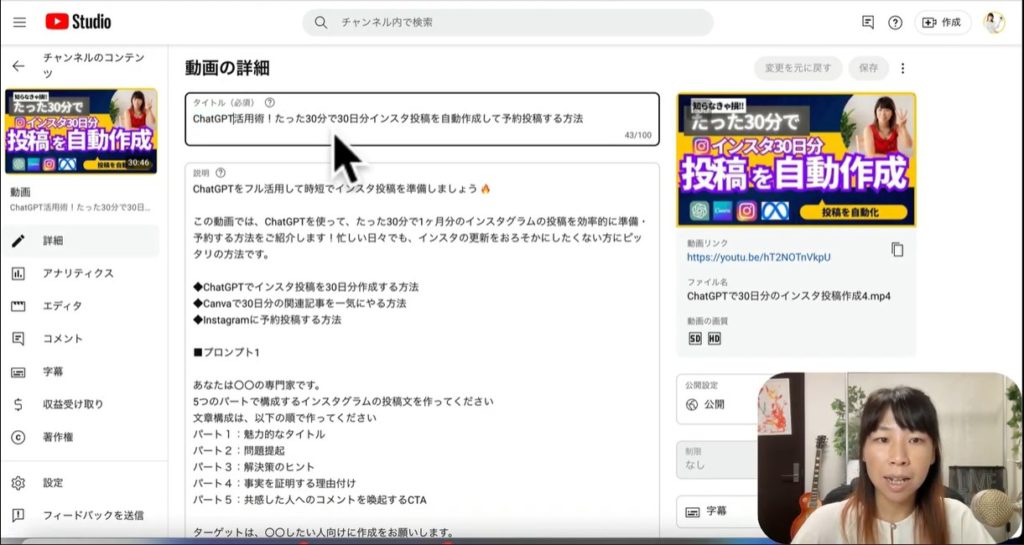
Task: Expand the 制限 restrictions box
Action: [715, 458]
